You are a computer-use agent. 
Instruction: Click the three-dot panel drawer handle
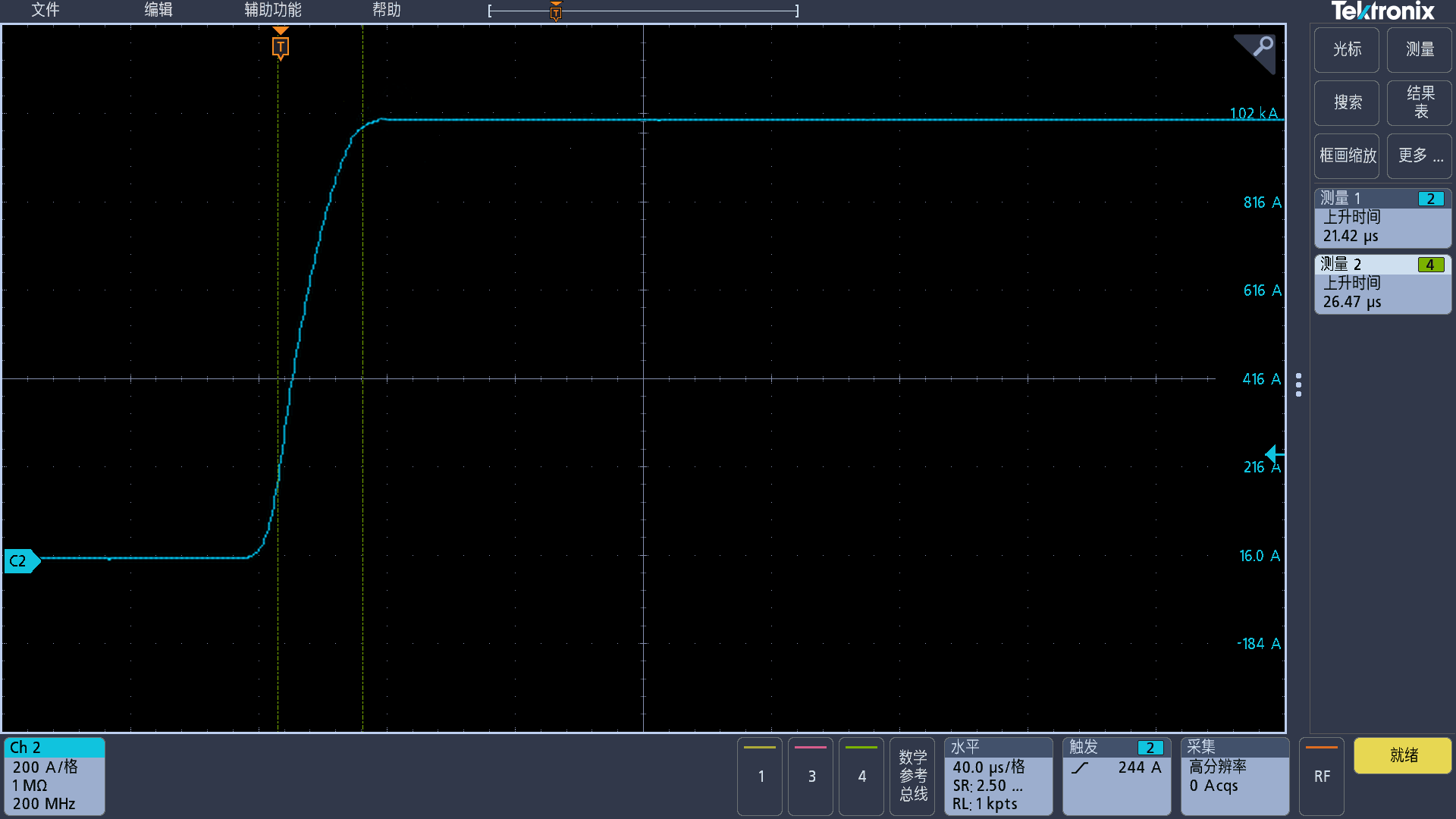point(1299,384)
